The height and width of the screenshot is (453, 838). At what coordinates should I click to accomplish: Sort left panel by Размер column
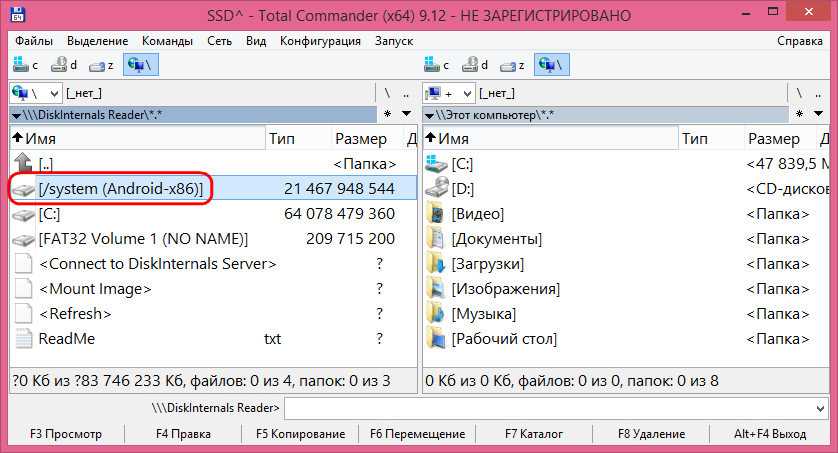[360, 139]
